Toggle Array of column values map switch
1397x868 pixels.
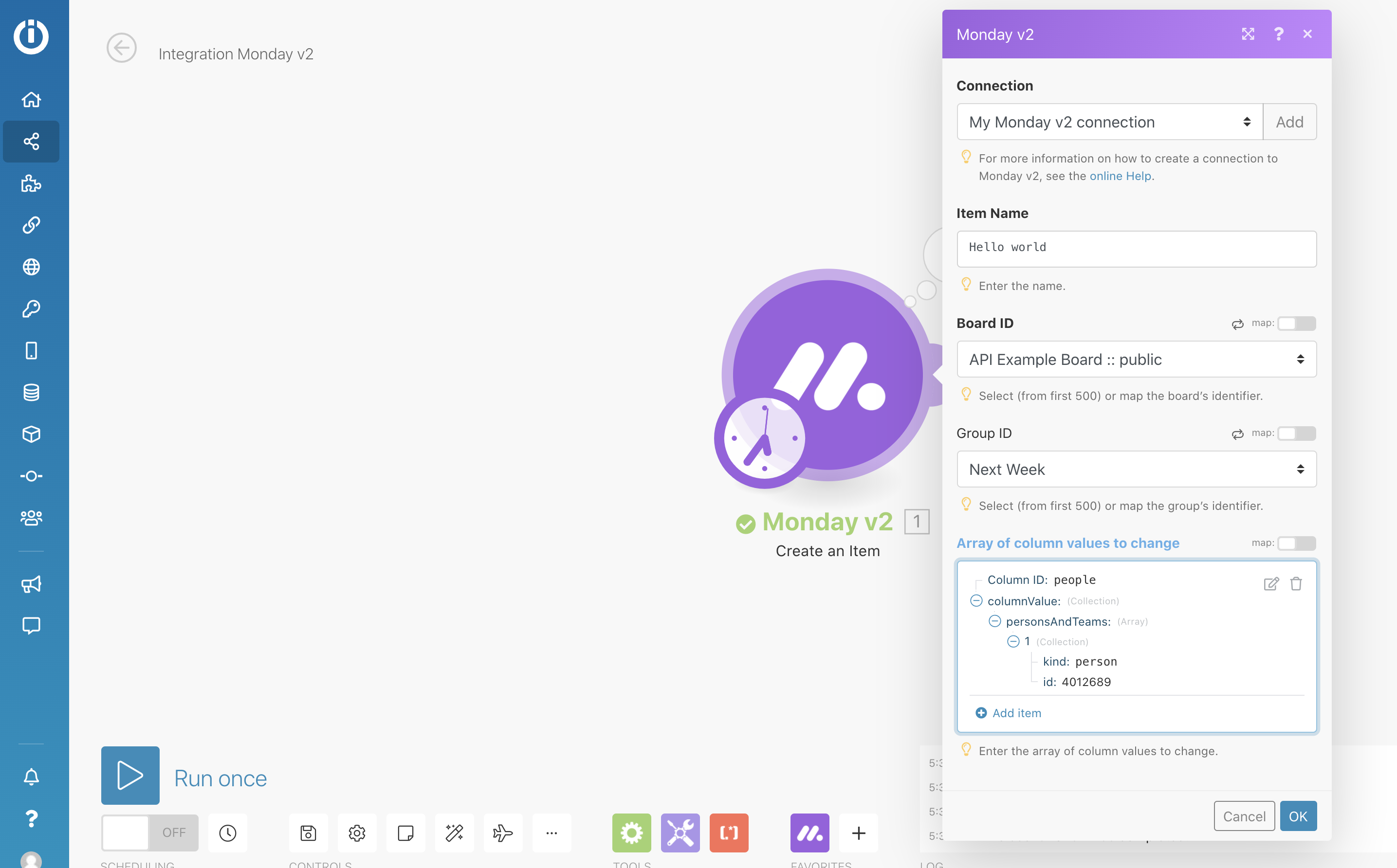coord(1297,543)
